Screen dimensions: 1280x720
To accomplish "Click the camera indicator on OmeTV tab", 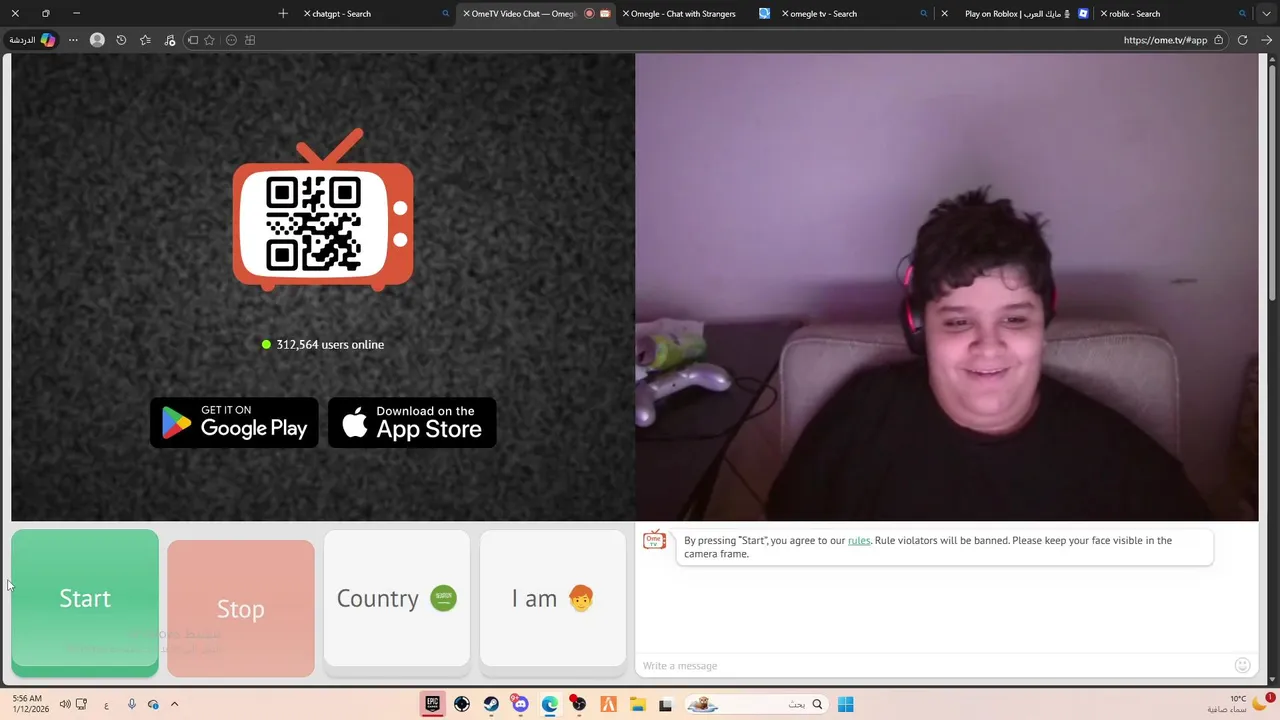I will click(x=605, y=14).
